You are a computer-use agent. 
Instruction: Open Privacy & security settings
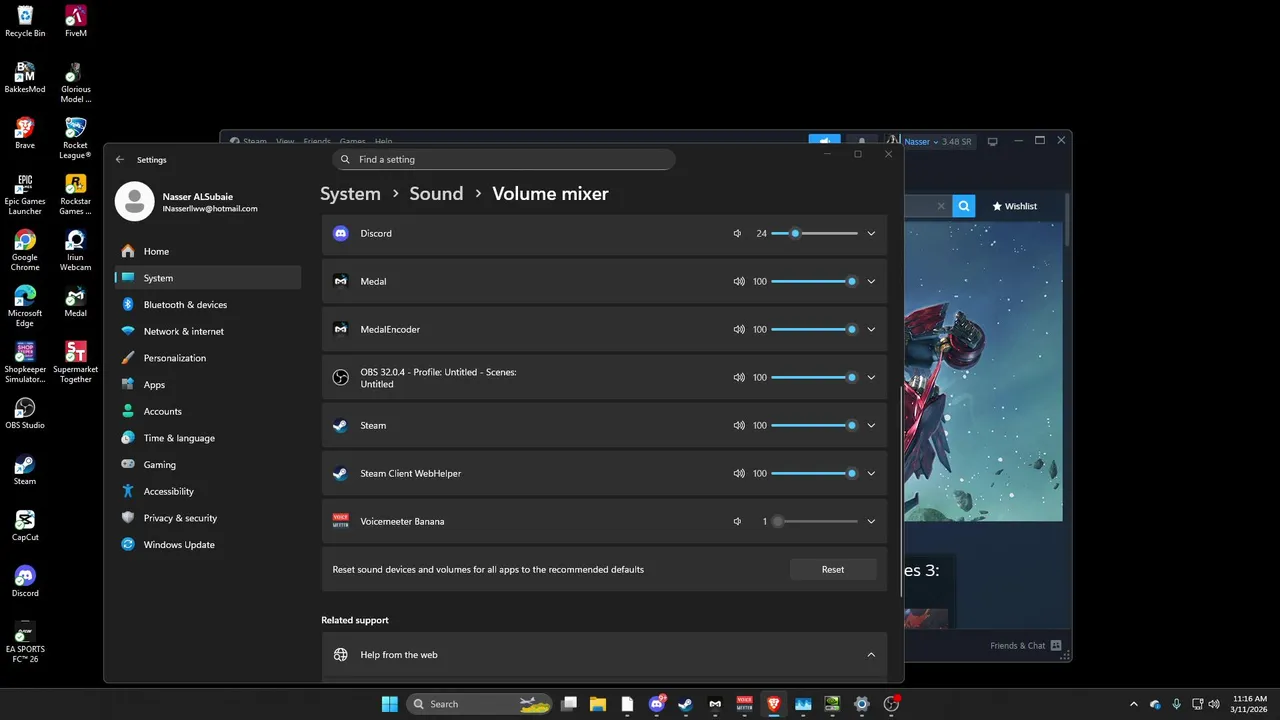[x=208, y=518]
